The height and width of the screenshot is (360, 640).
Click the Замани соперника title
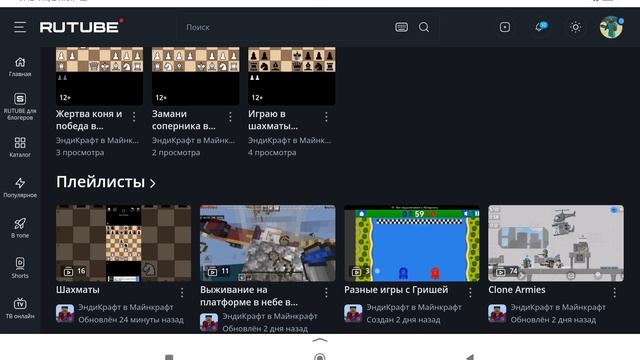(x=184, y=120)
